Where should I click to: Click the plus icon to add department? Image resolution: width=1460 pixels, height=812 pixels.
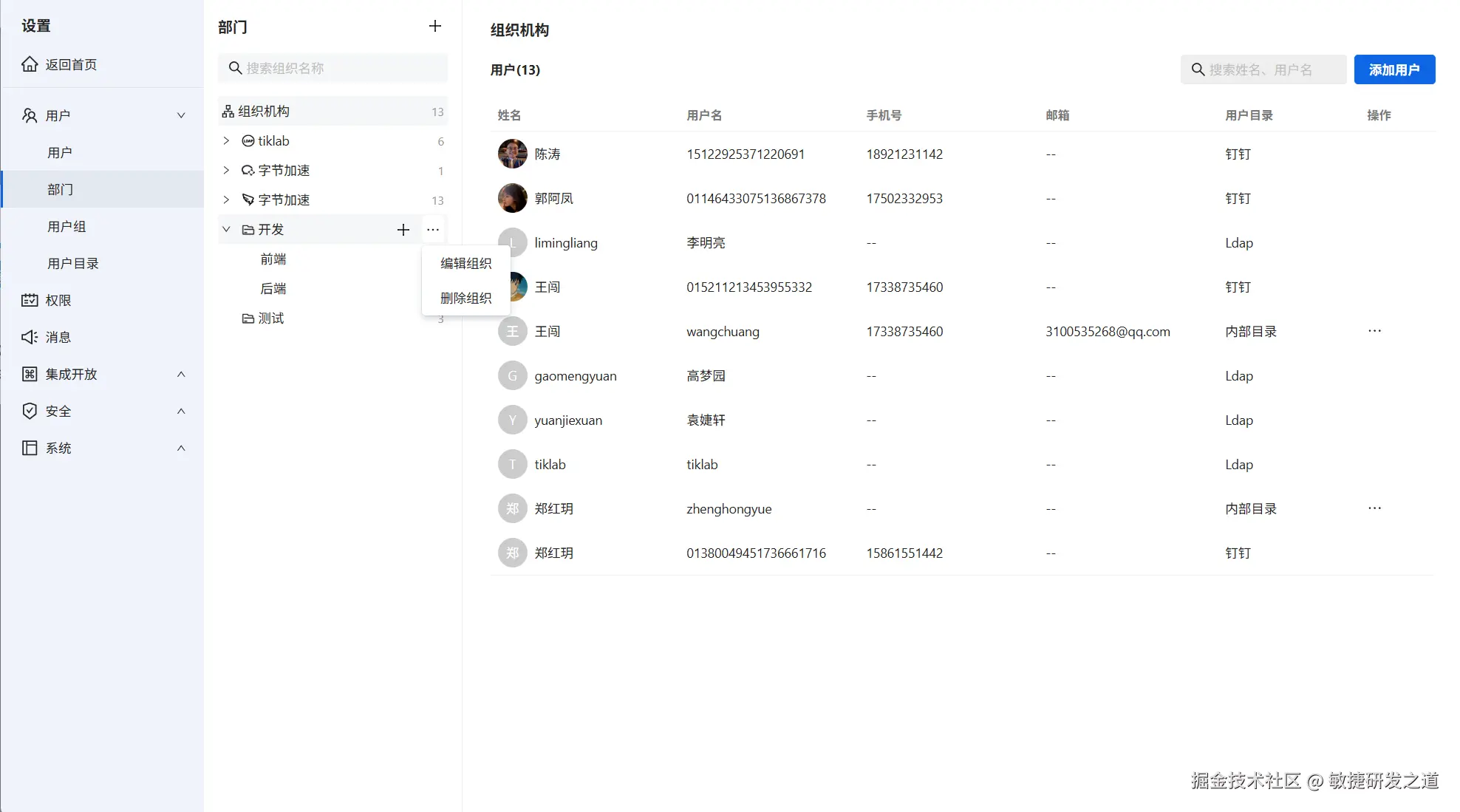(435, 27)
